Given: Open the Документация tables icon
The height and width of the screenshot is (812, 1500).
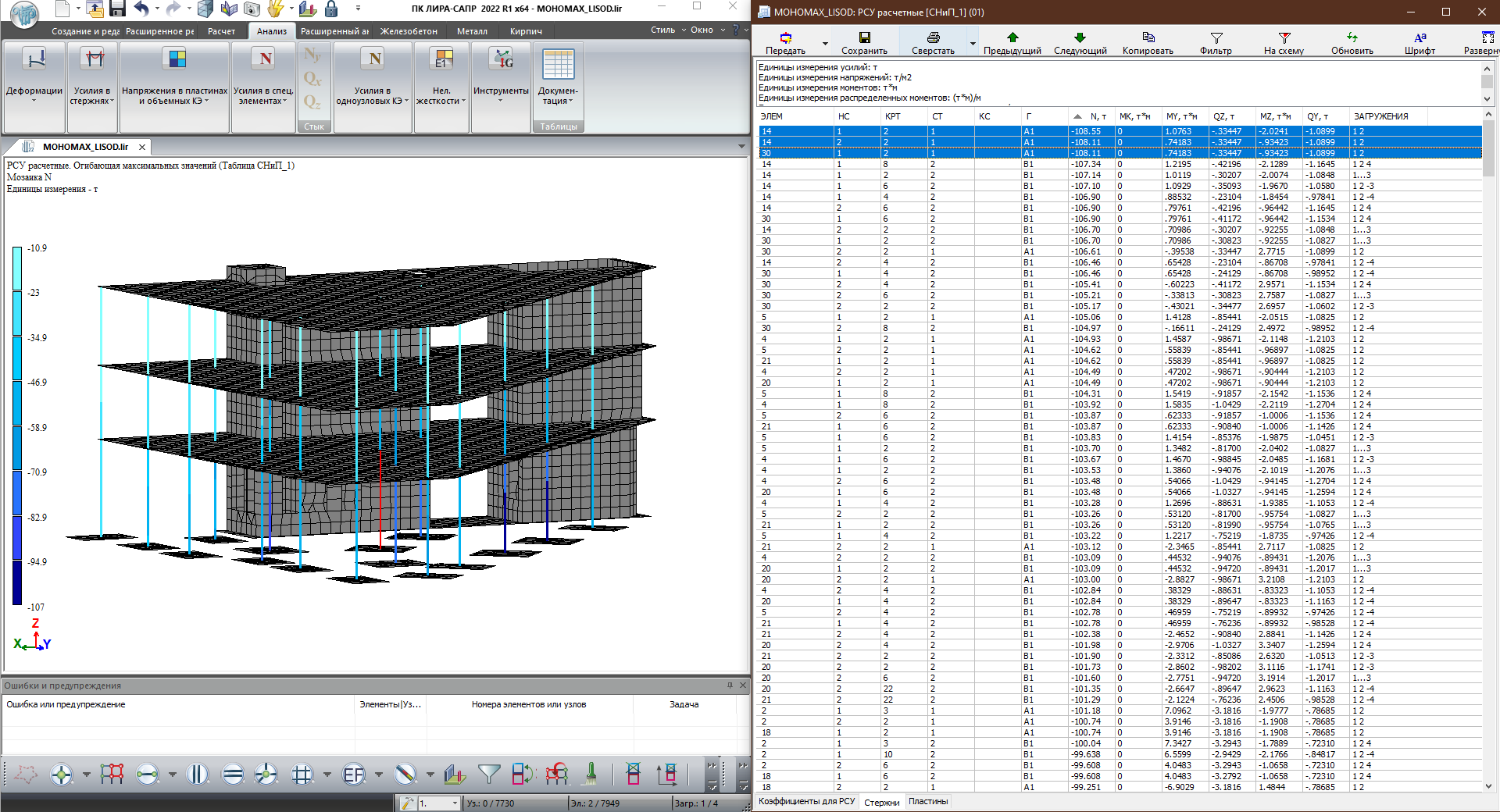Looking at the screenshot, I should click(558, 65).
